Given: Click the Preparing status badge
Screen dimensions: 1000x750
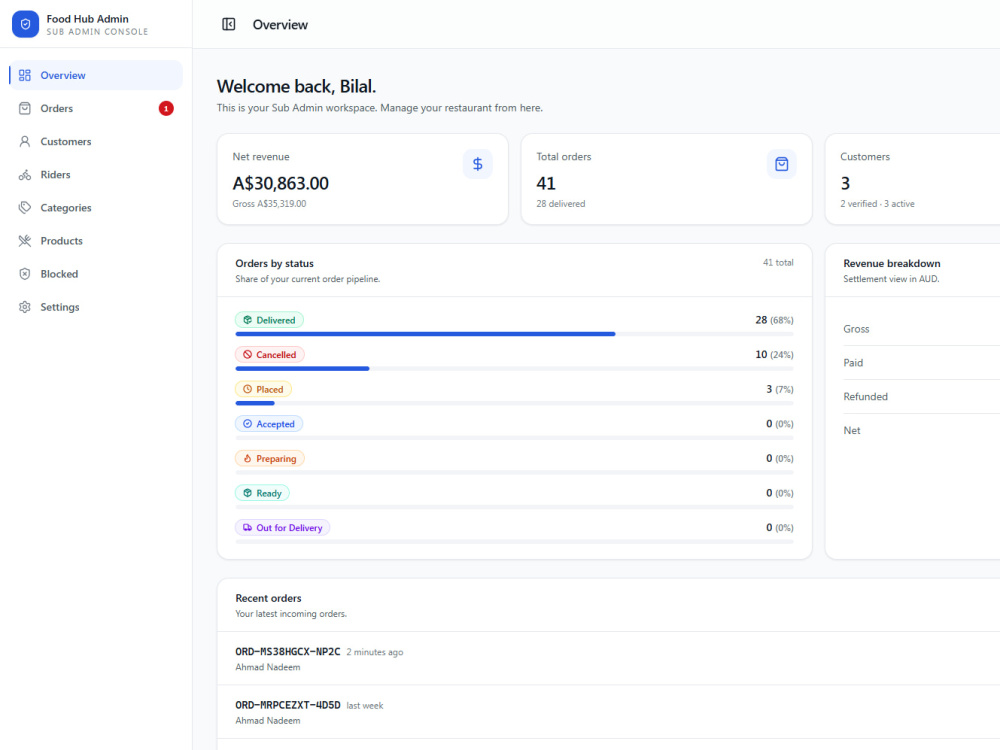Looking at the screenshot, I should tap(270, 459).
